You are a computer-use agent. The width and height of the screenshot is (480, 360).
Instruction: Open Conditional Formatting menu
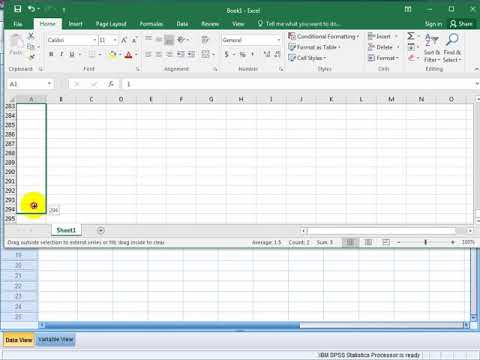click(323, 36)
